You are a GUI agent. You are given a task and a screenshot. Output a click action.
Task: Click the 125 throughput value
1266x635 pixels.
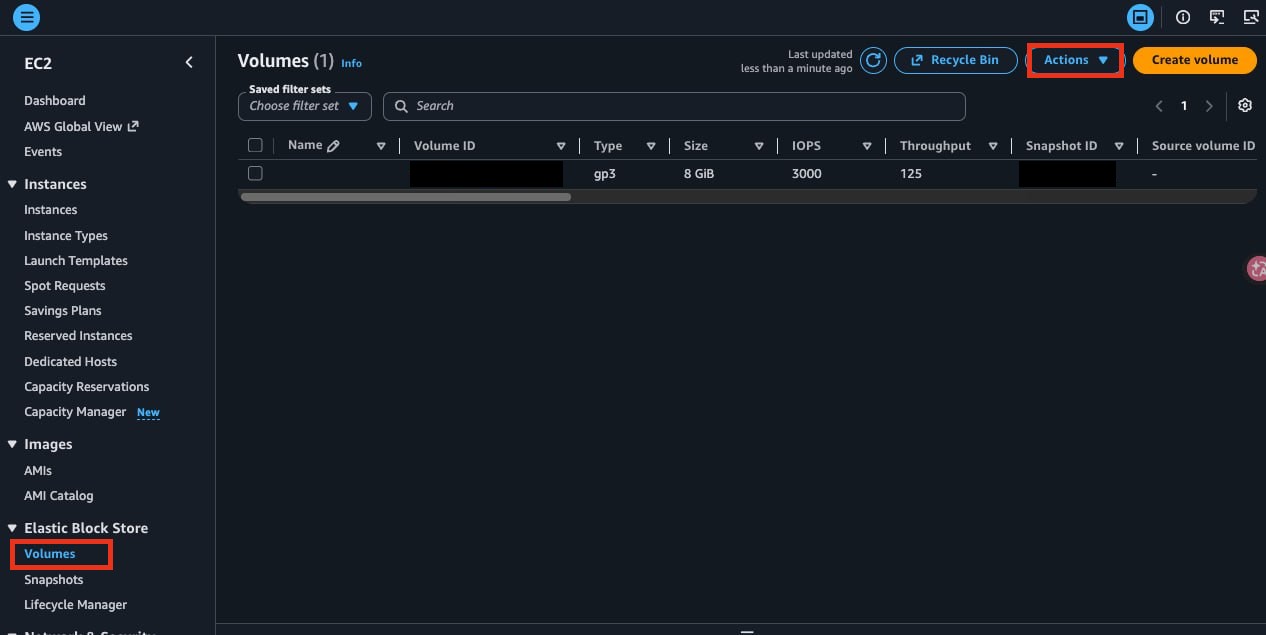(x=911, y=174)
